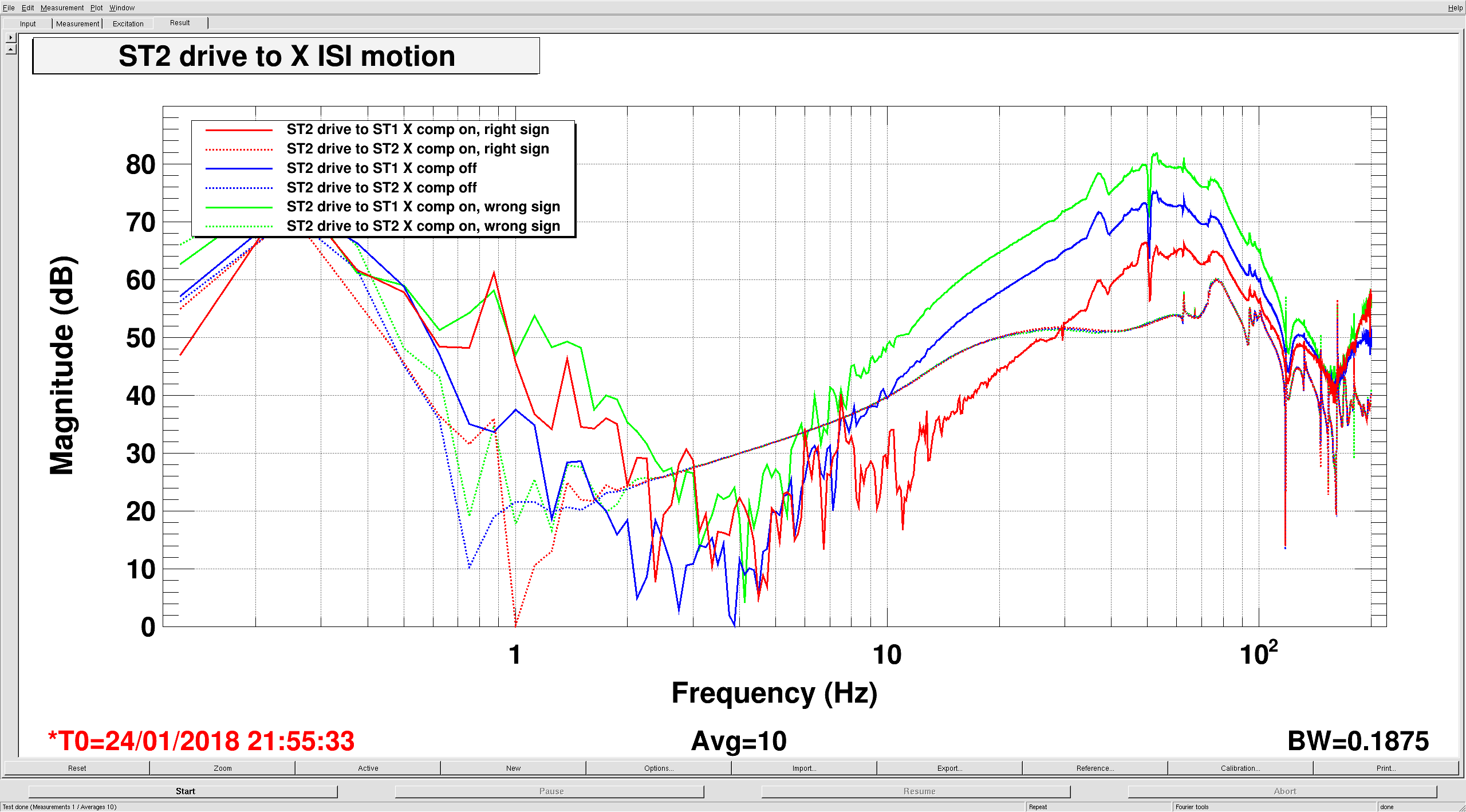Click the right-arrow panel expander icon
The height and width of the screenshot is (812, 1466).
coord(10,38)
